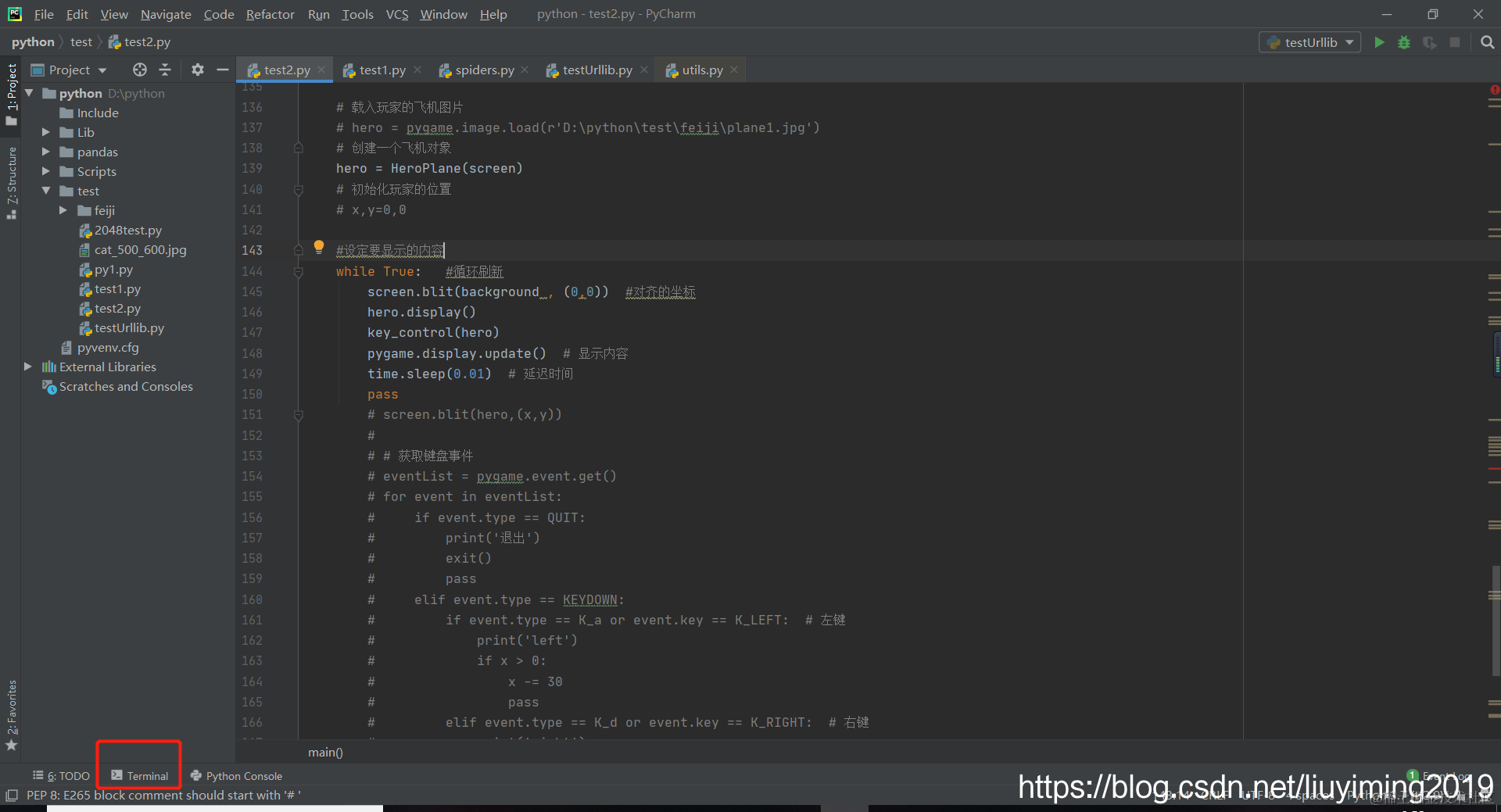Image resolution: width=1501 pixels, height=812 pixels.
Task: Switch to the spiders.py editor tab
Action: pyautogui.click(x=484, y=70)
